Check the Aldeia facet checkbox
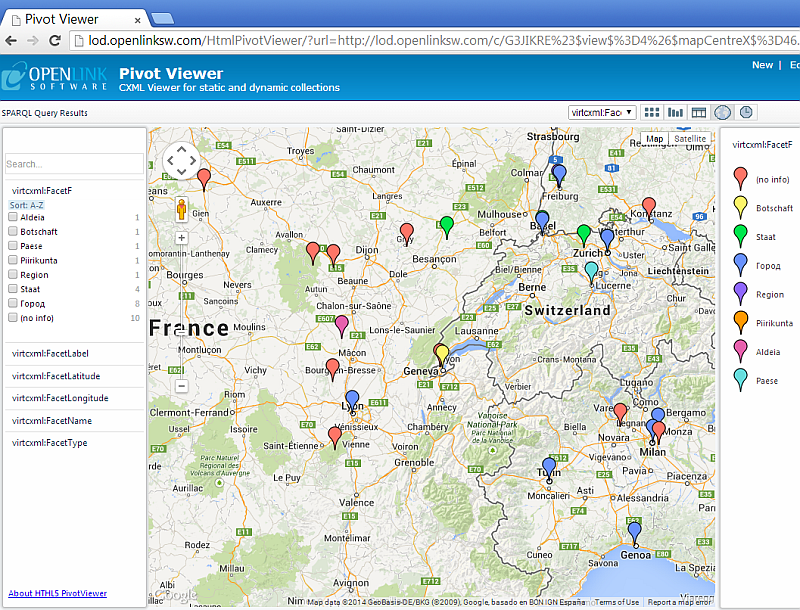Screen dimensions: 800x610 click(13, 217)
